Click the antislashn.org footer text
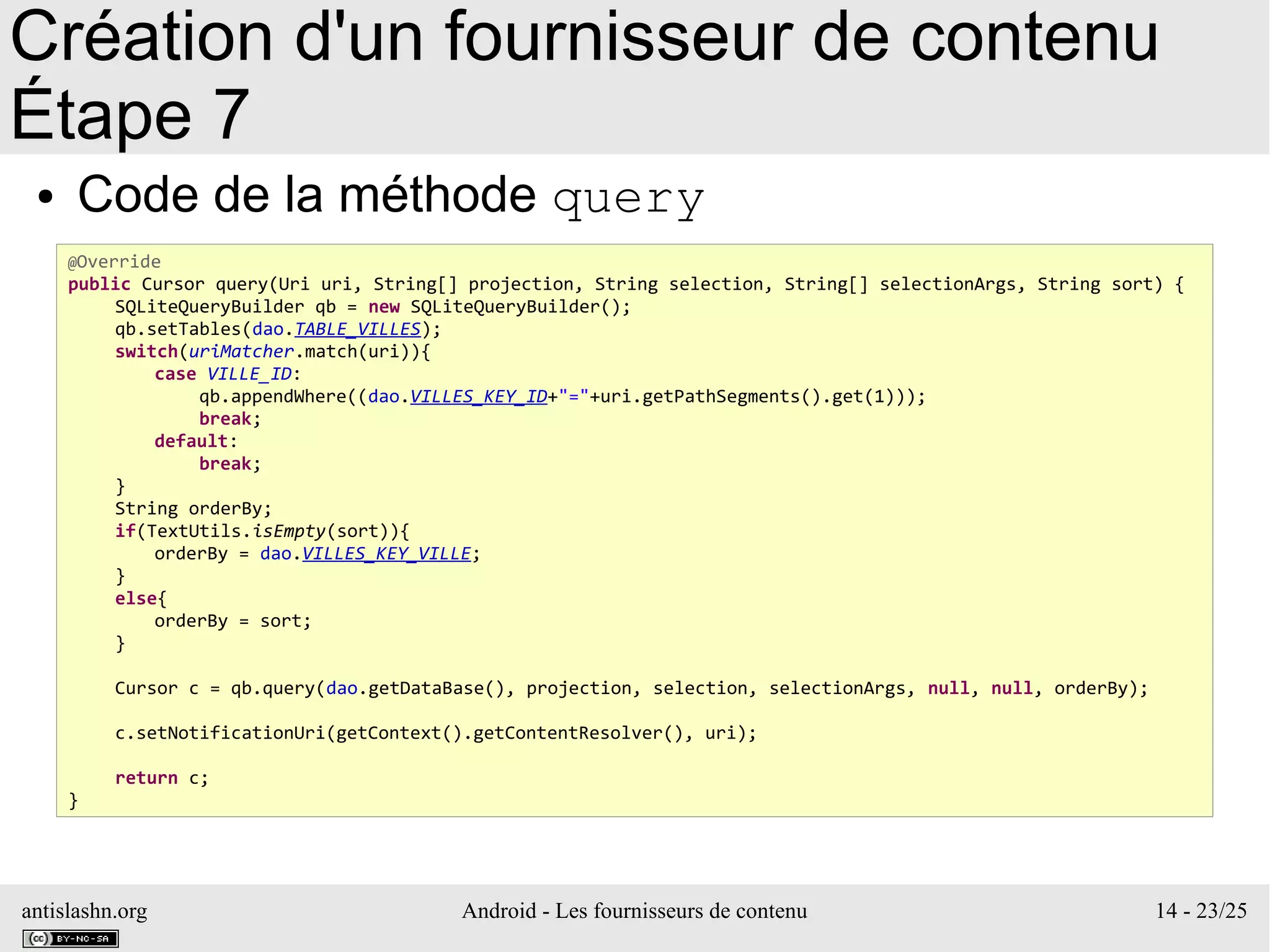The image size is (1270, 952). point(84,910)
